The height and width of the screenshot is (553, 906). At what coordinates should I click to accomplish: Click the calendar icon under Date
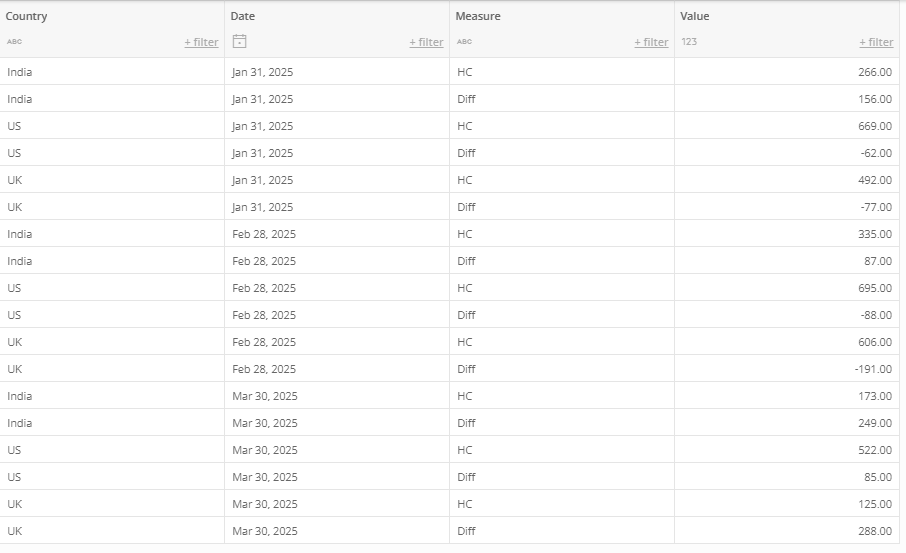pos(239,41)
